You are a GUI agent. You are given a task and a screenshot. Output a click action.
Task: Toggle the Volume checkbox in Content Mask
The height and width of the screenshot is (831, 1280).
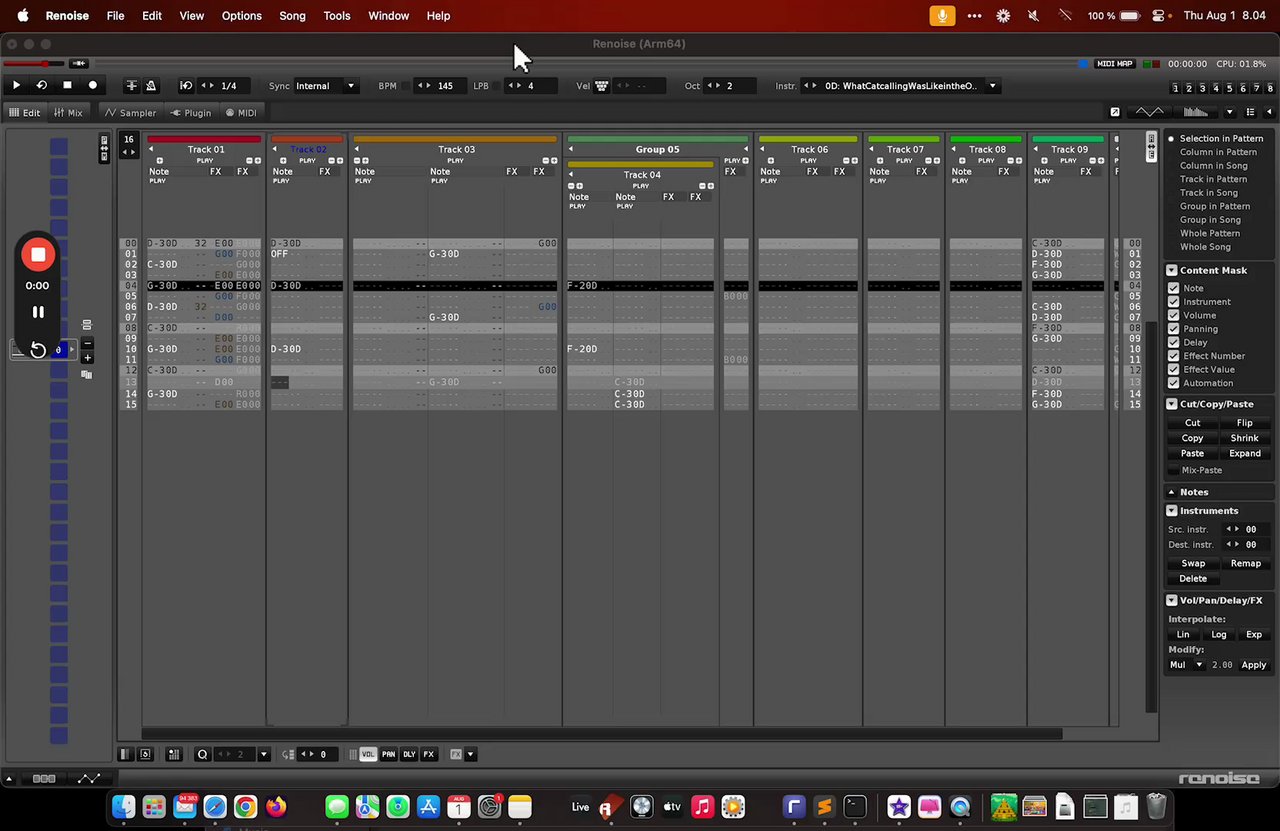tap(1174, 315)
